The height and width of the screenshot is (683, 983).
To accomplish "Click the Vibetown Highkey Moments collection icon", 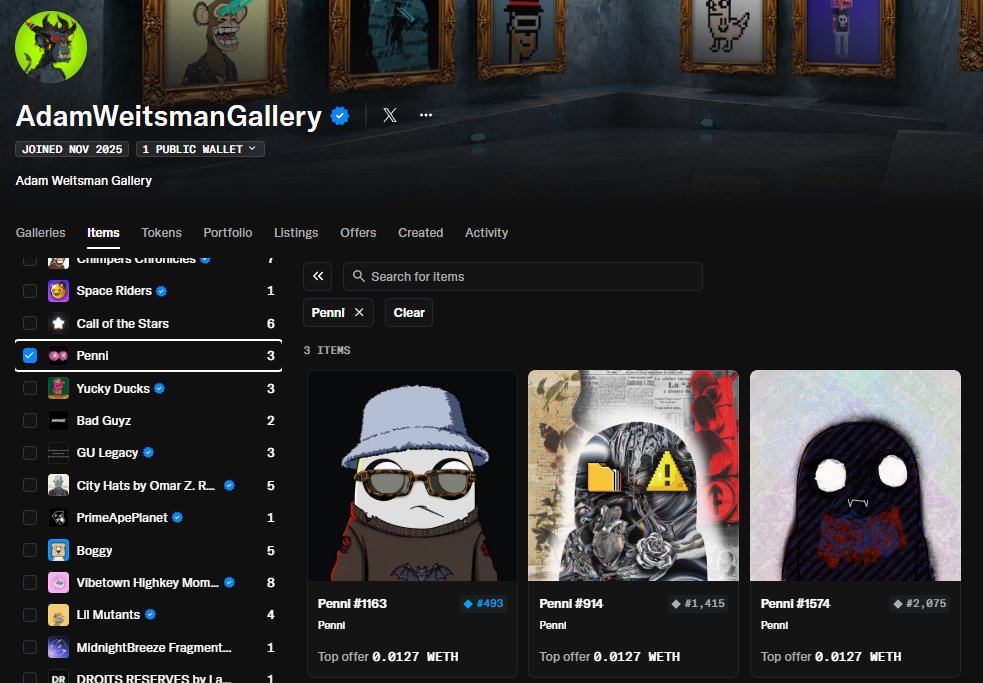I will [x=58, y=583].
